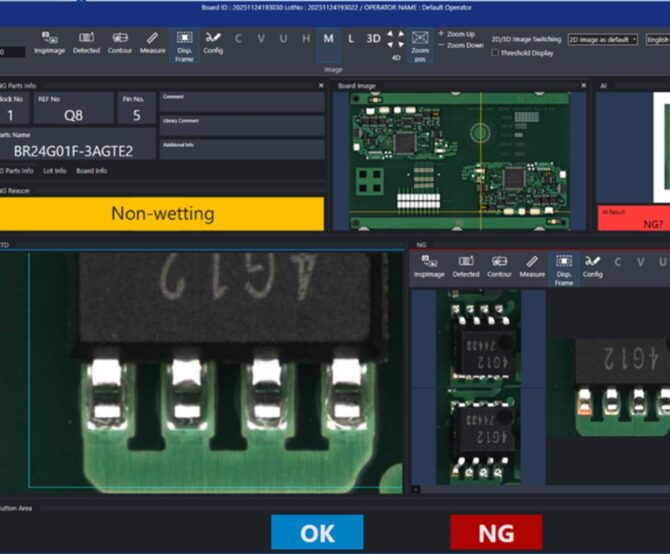Activate Contour in the NG panel toolbar
Screen dimensions: 670x554
coord(499,267)
